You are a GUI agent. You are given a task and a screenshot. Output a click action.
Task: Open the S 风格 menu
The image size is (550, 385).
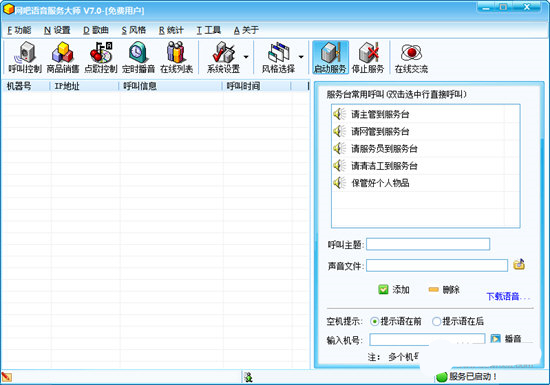pyautogui.click(x=134, y=31)
